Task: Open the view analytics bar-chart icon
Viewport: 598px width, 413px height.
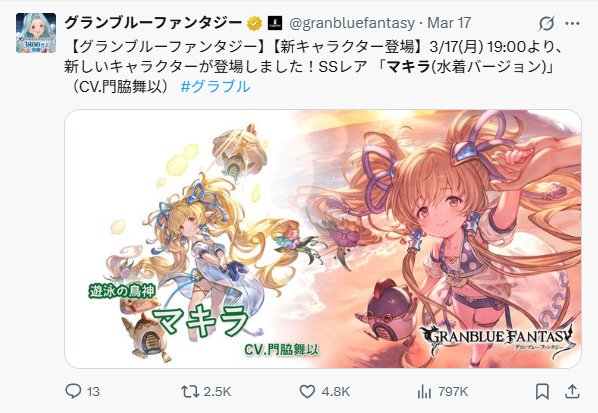Action: [x=424, y=391]
